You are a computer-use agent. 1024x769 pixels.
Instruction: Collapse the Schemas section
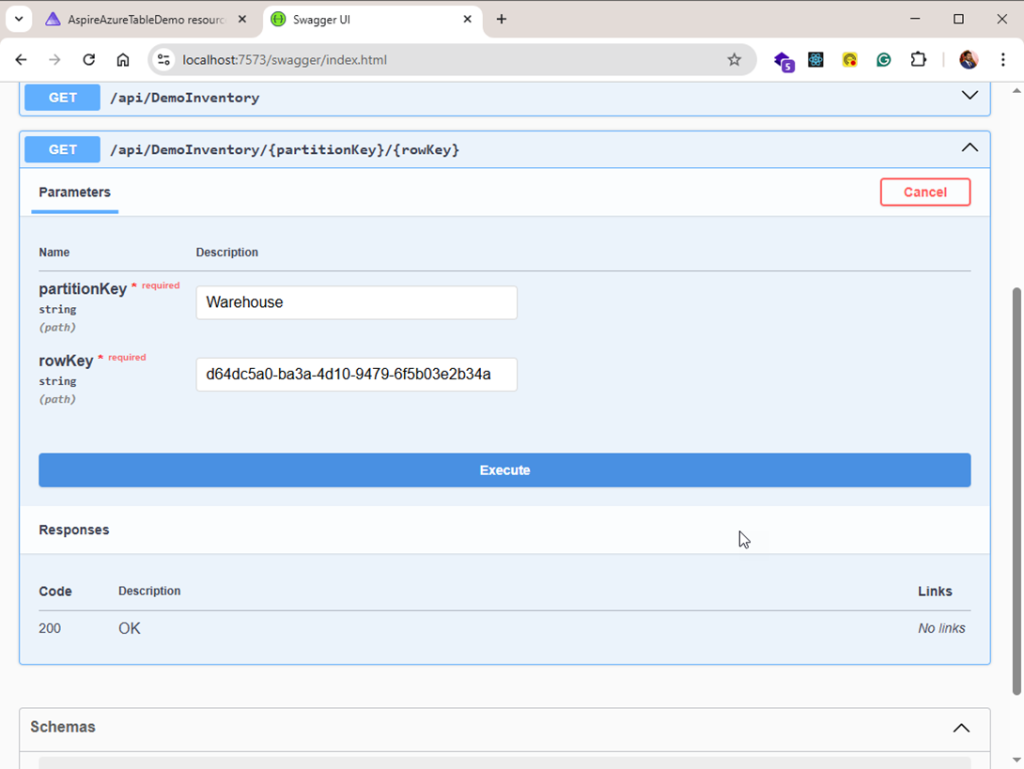[x=961, y=728]
